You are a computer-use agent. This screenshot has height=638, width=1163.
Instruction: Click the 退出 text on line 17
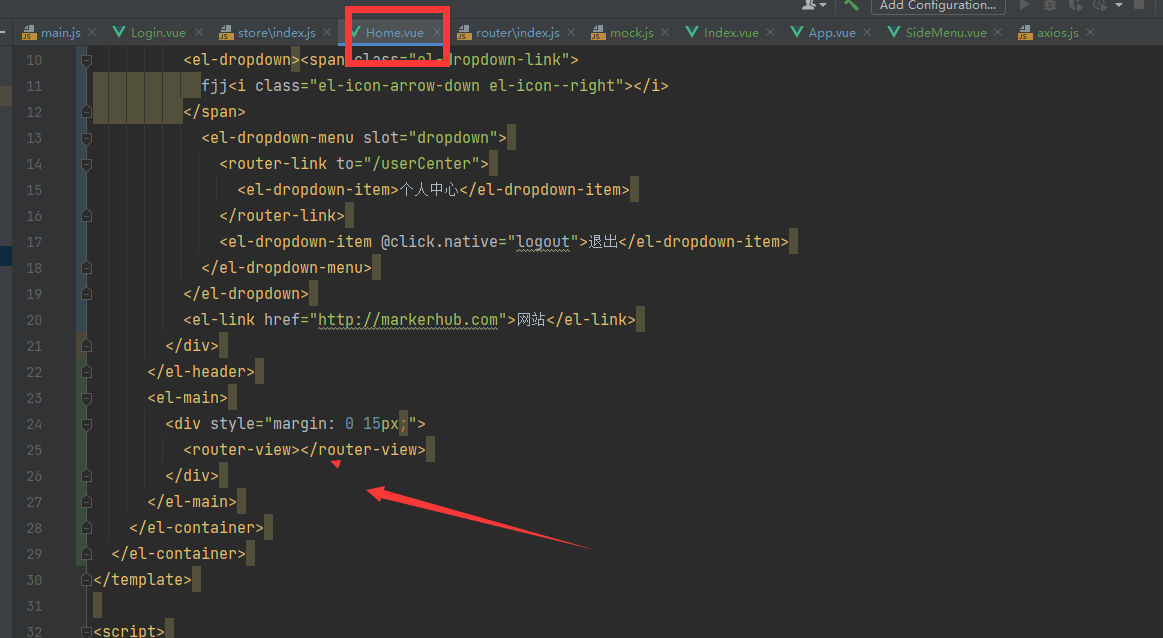[603, 242]
